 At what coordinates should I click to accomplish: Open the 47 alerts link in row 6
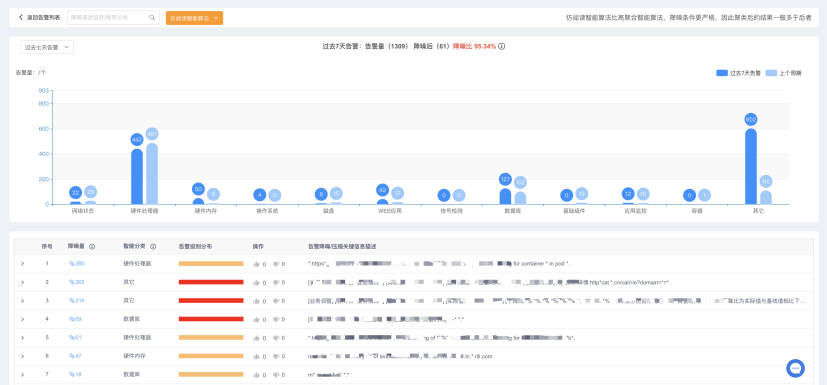(x=75, y=356)
